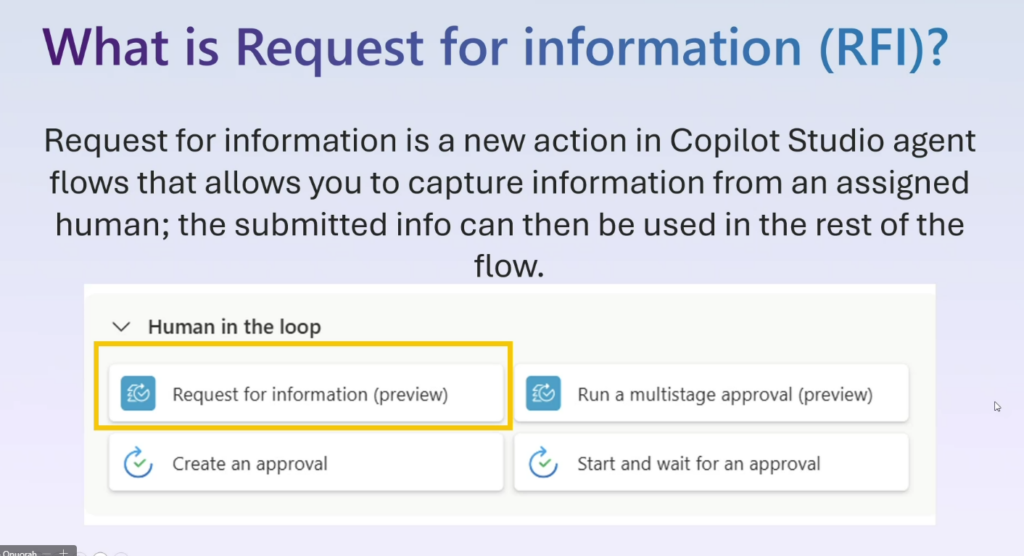This screenshot has width=1024, height=556.
Task: Choose Request for information (preview) label
Action: (310, 394)
